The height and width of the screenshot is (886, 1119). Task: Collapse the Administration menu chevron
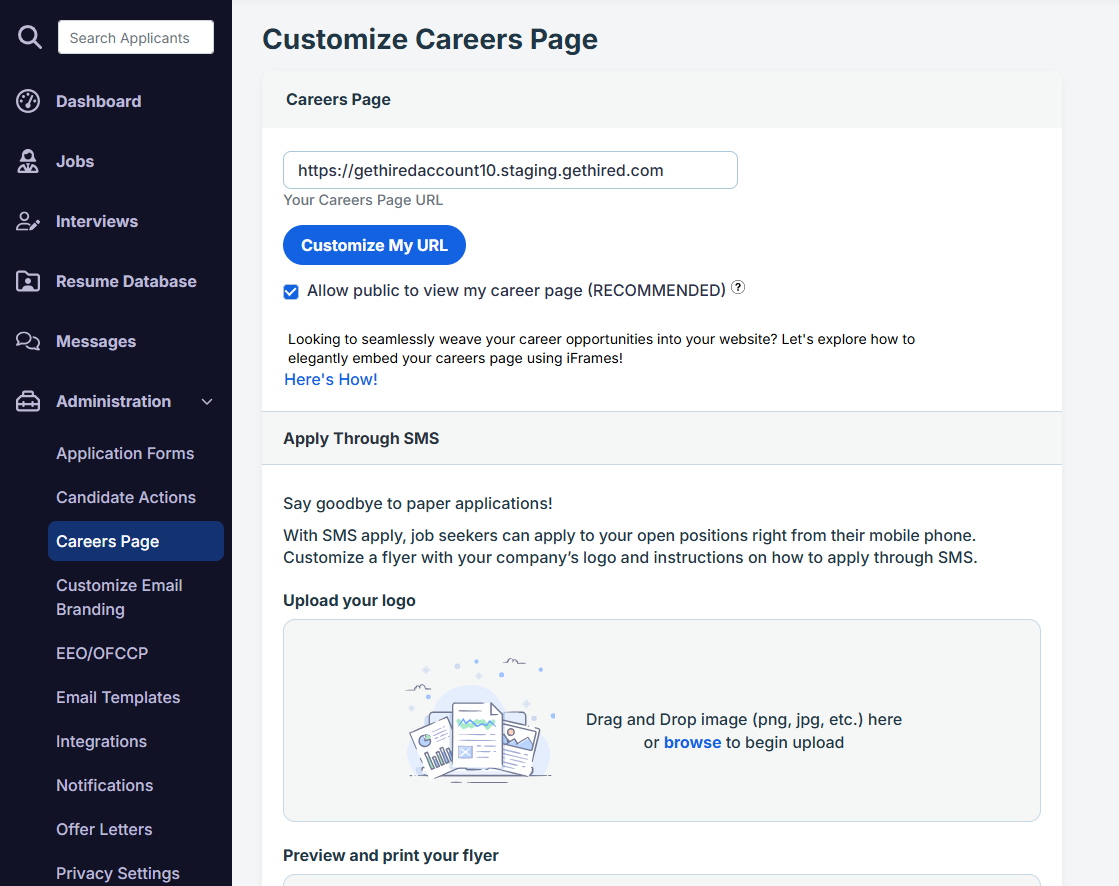tap(207, 402)
